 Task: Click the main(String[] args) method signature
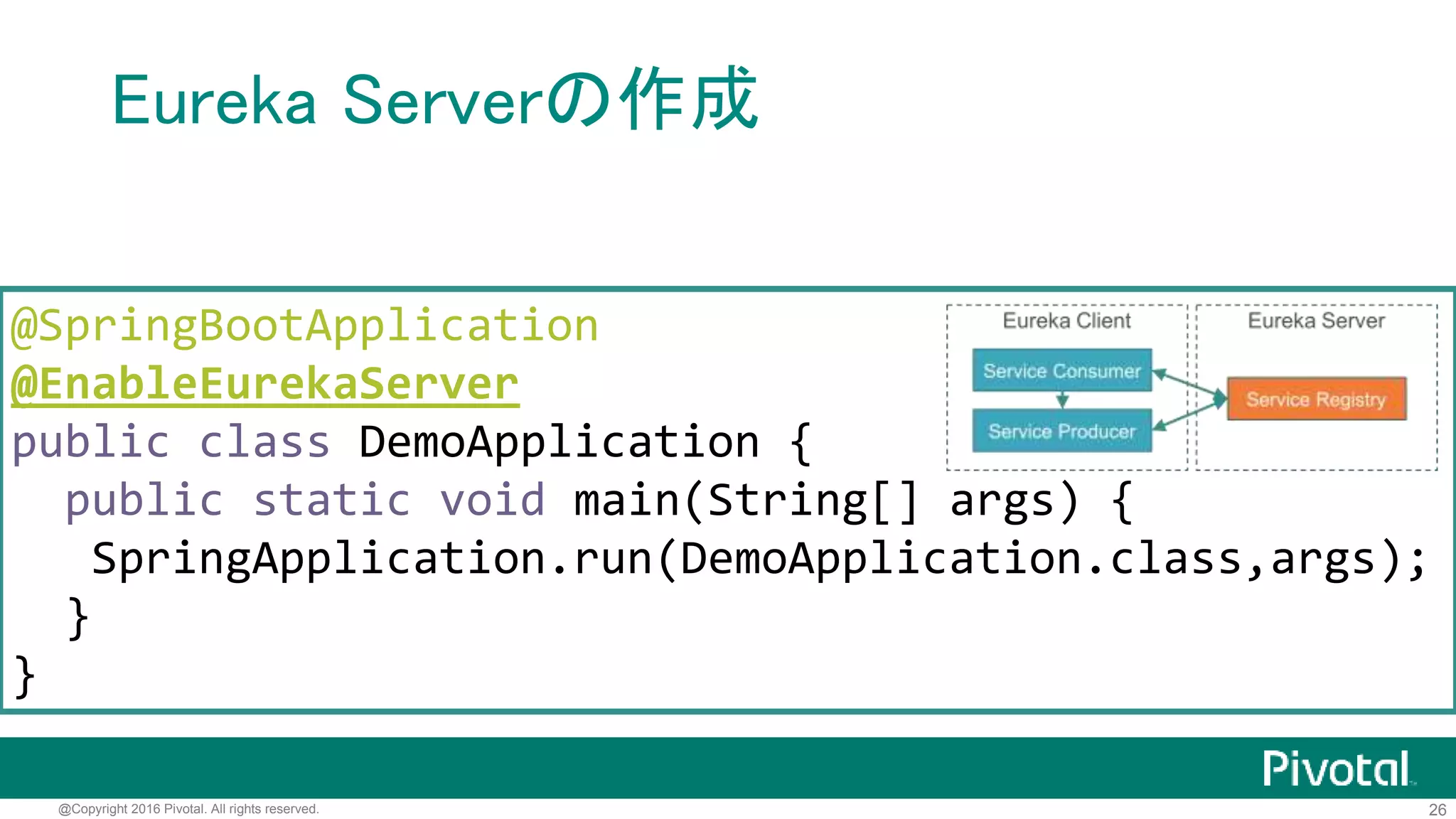[x=825, y=500]
